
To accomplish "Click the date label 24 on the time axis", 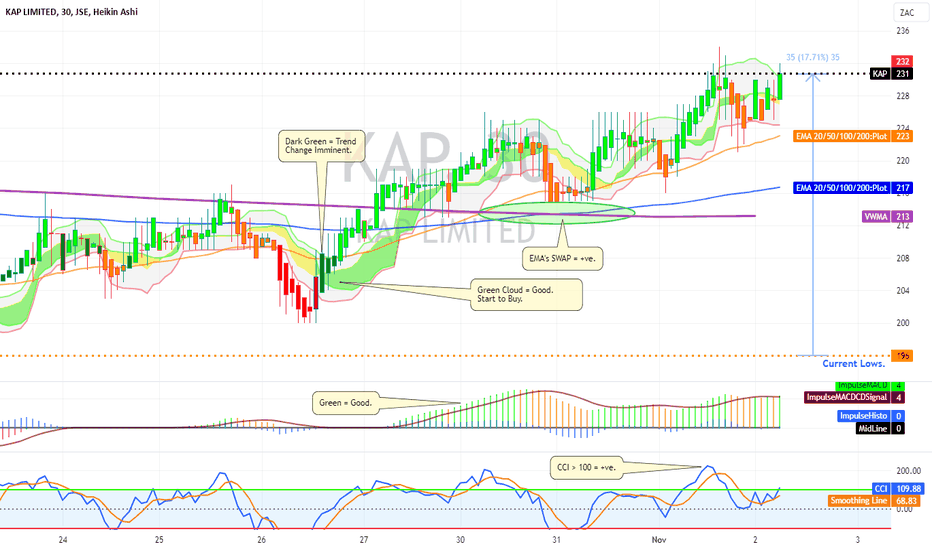I will coord(63,540).
